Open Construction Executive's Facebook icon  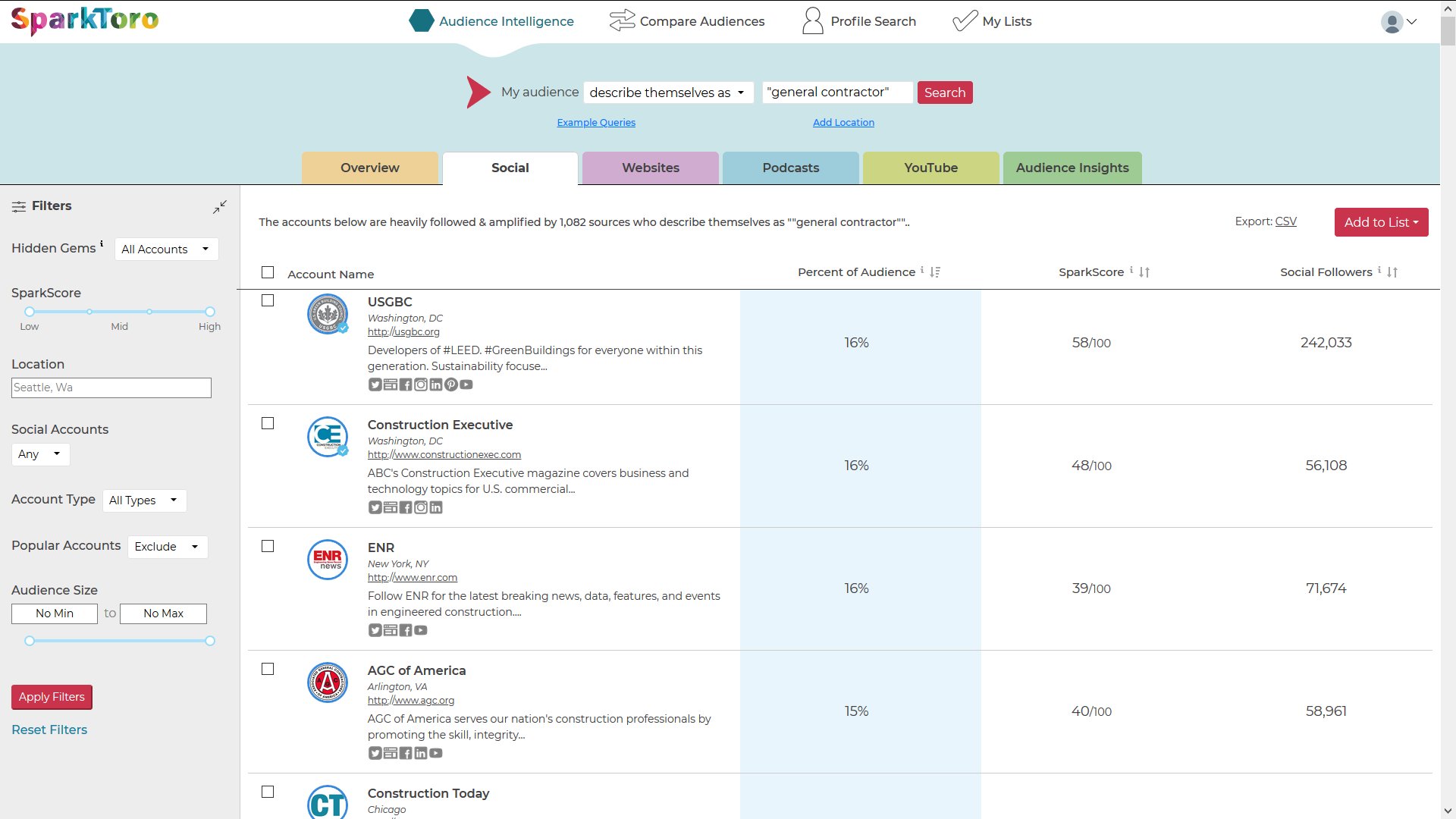(x=405, y=507)
